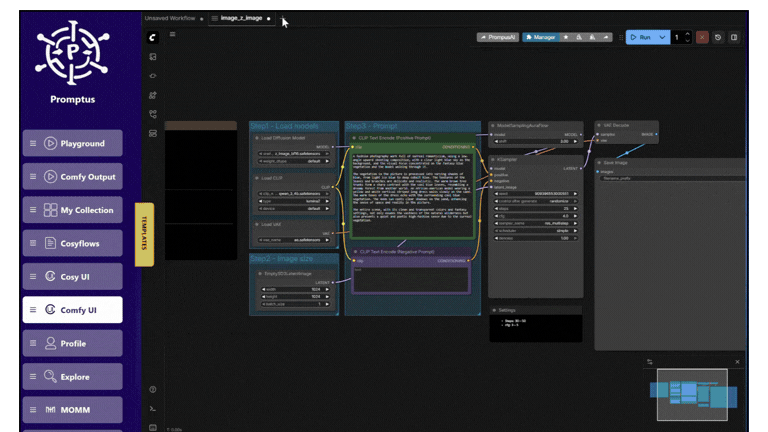Image resolution: width=768 pixels, height=432 pixels.
Task: Collapse the negative prompt CLIP Text Encode node
Action: point(356,252)
